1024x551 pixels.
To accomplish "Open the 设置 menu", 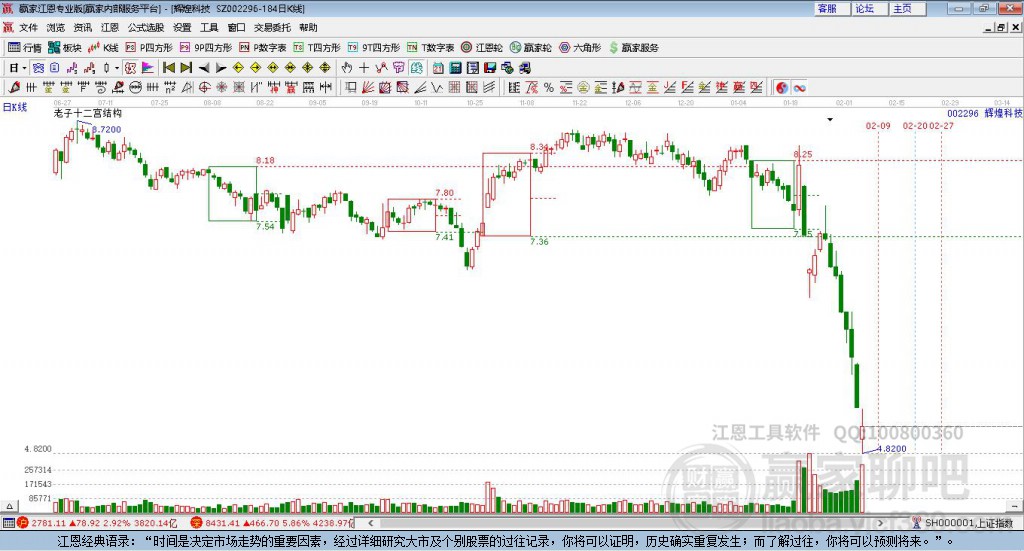I will [x=182, y=27].
